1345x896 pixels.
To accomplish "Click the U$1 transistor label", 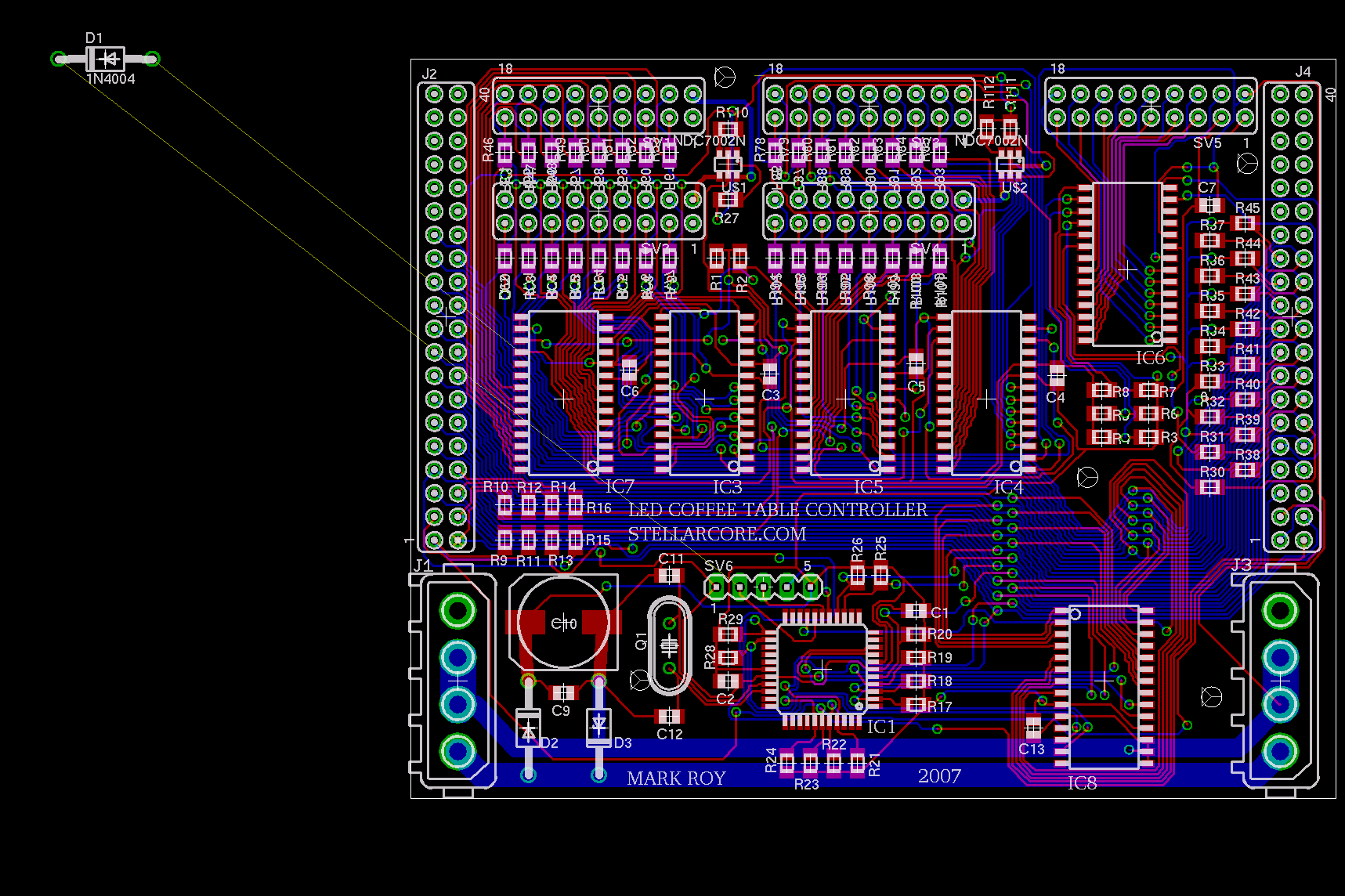I will pyautogui.click(x=734, y=188).
